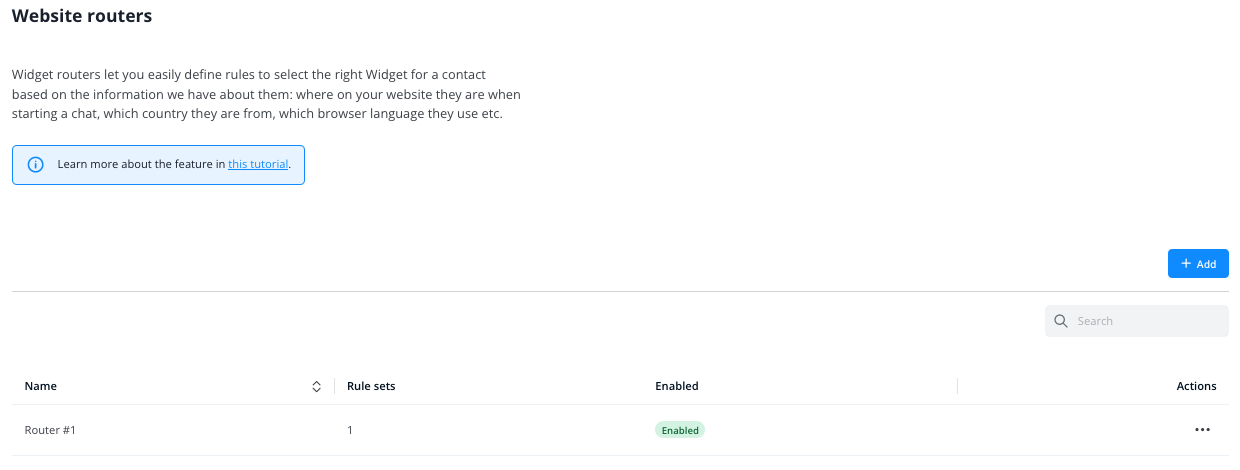The height and width of the screenshot is (470, 1240).
Task: Focus the Search input field
Action: (1137, 321)
